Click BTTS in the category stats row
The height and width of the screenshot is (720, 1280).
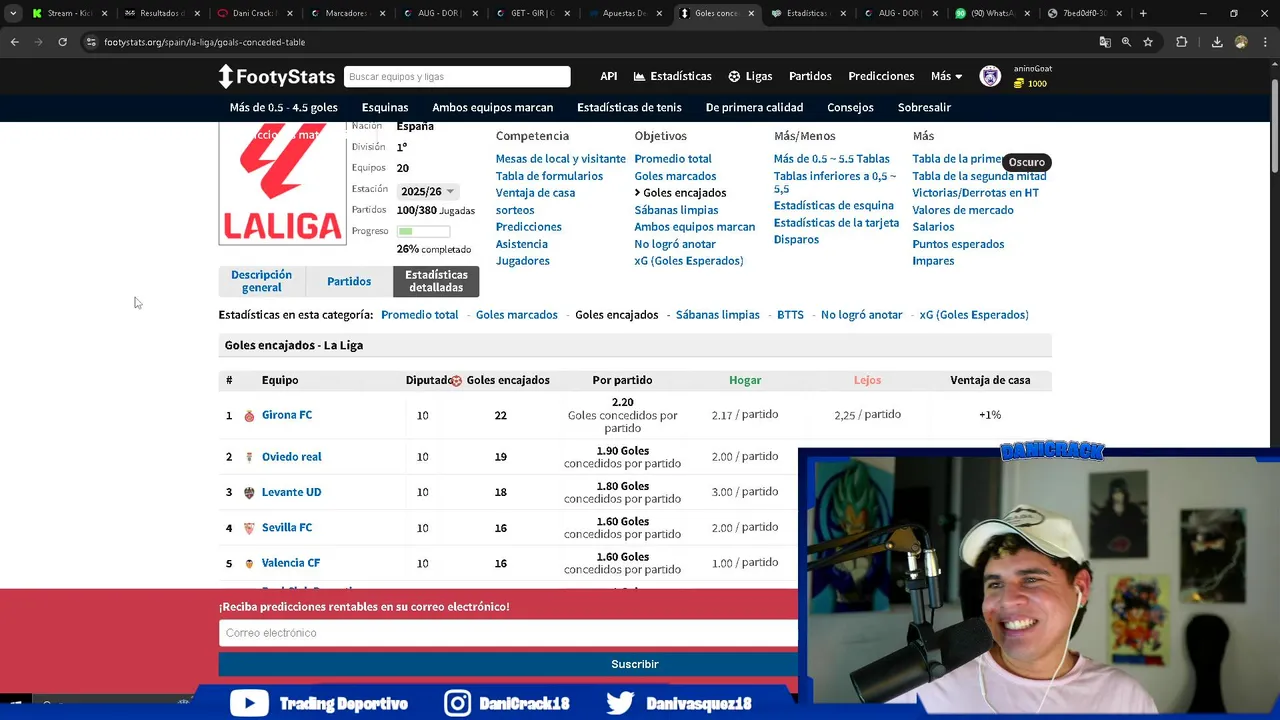click(x=790, y=315)
